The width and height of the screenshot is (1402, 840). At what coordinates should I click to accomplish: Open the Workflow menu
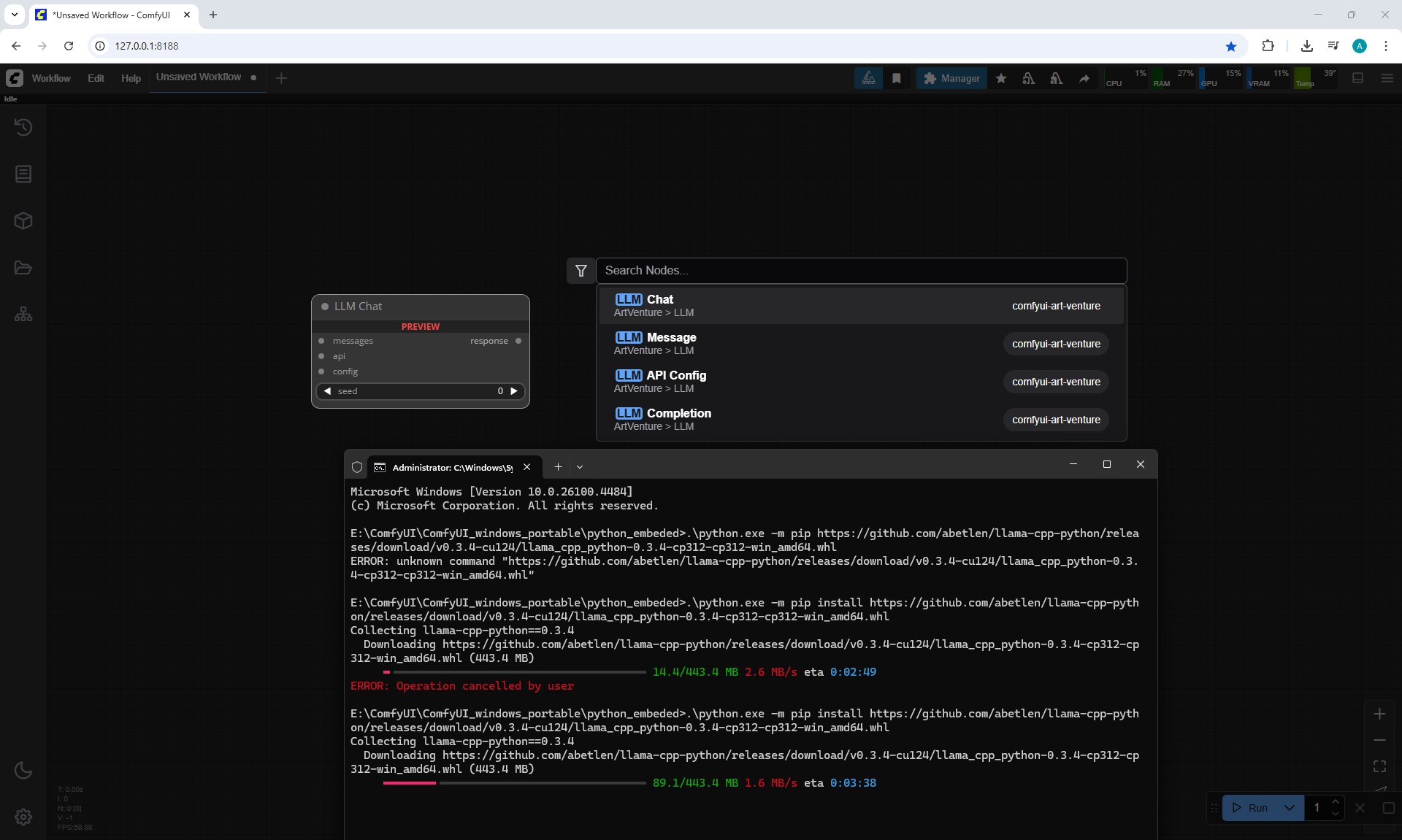tap(51, 78)
